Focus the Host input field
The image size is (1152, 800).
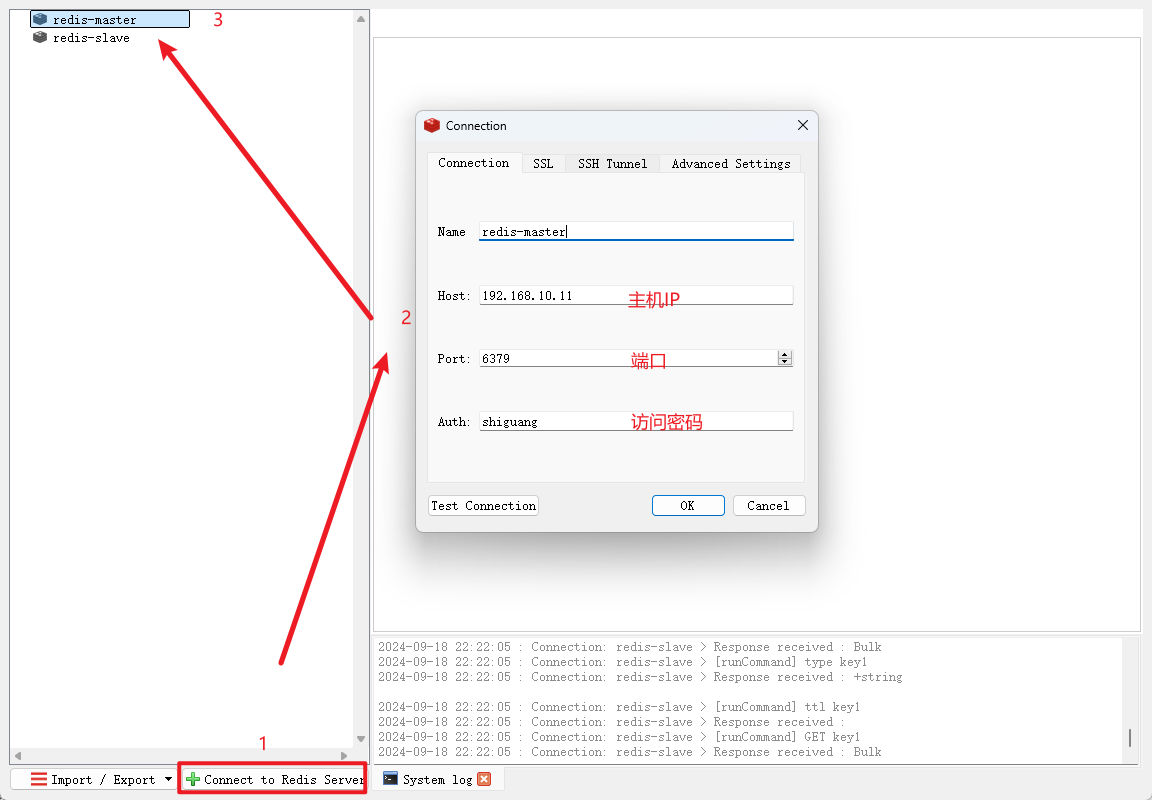click(636, 295)
